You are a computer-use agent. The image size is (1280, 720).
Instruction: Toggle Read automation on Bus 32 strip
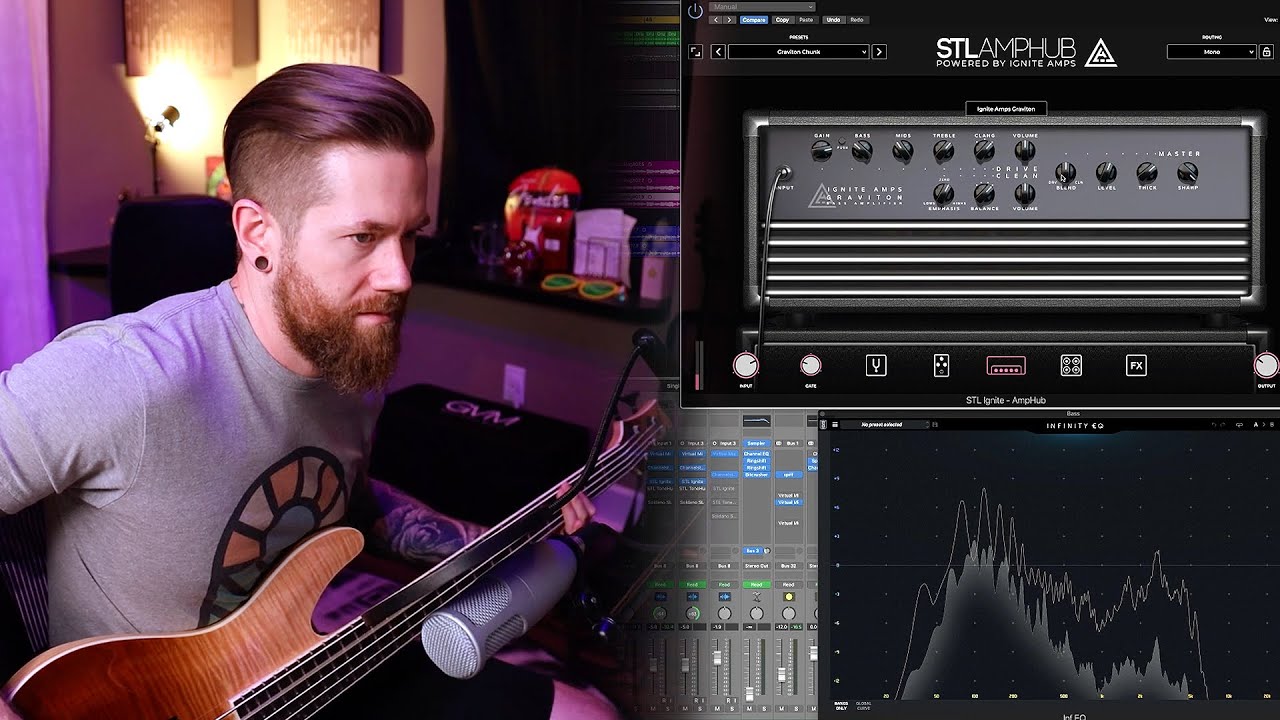788,585
